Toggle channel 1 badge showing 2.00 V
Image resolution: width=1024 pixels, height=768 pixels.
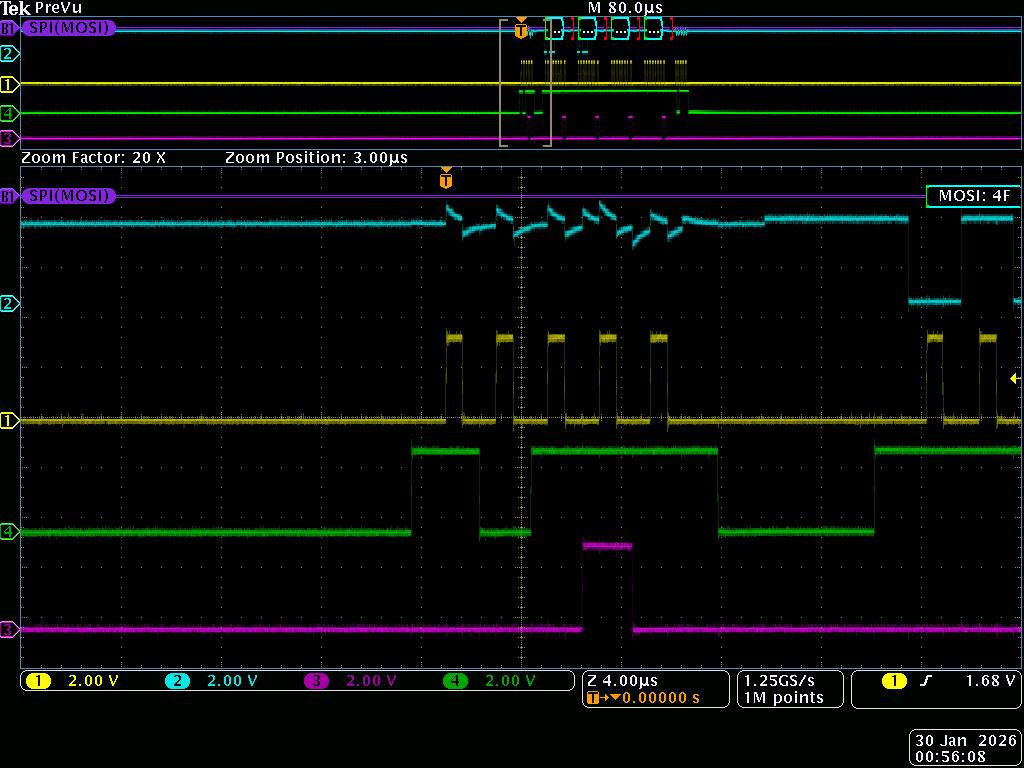coord(40,681)
